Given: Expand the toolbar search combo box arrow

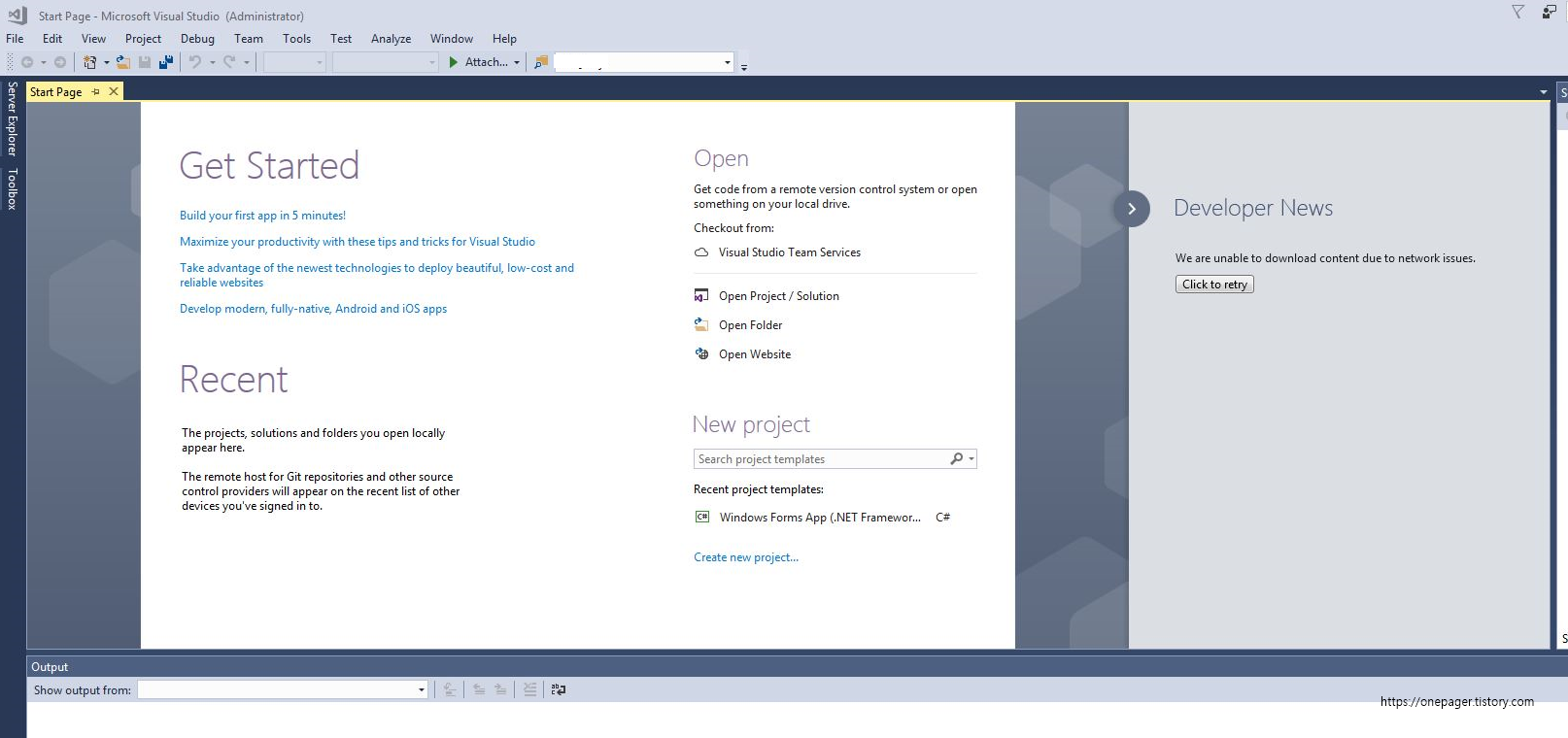Looking at the screenshot, I should pos(728,63).
